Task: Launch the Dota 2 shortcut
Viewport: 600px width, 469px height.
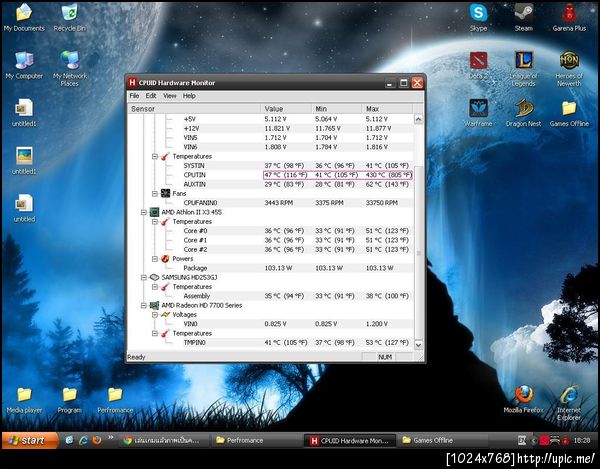Action: (x=478, y=65)
